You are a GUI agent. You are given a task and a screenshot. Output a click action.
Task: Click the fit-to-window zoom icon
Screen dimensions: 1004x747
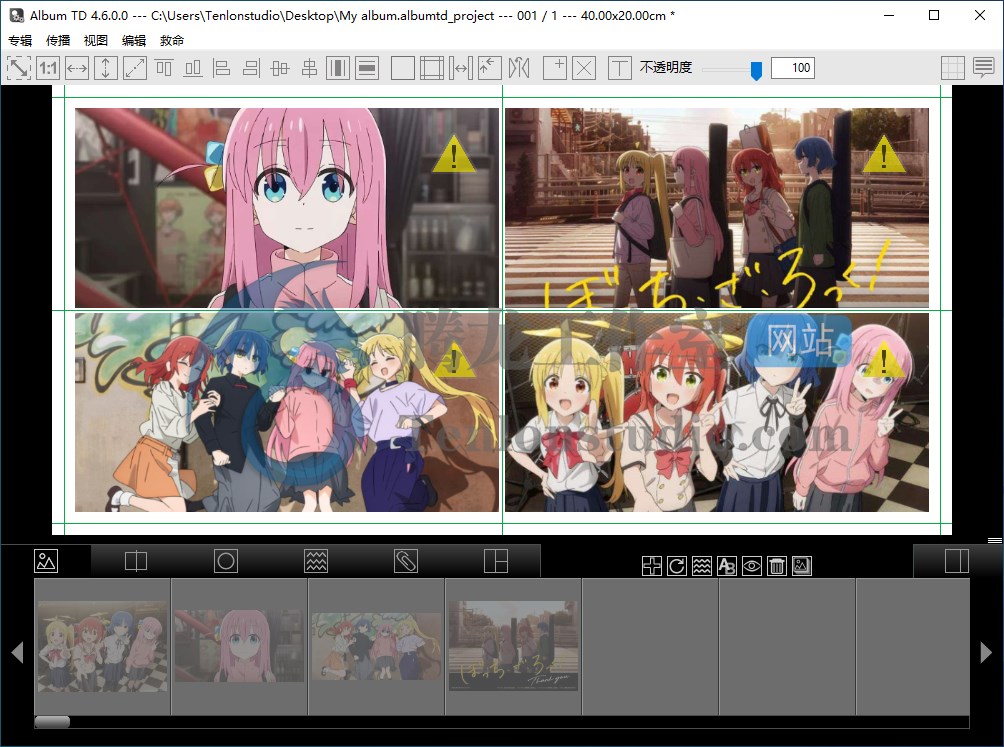point(19,68)
